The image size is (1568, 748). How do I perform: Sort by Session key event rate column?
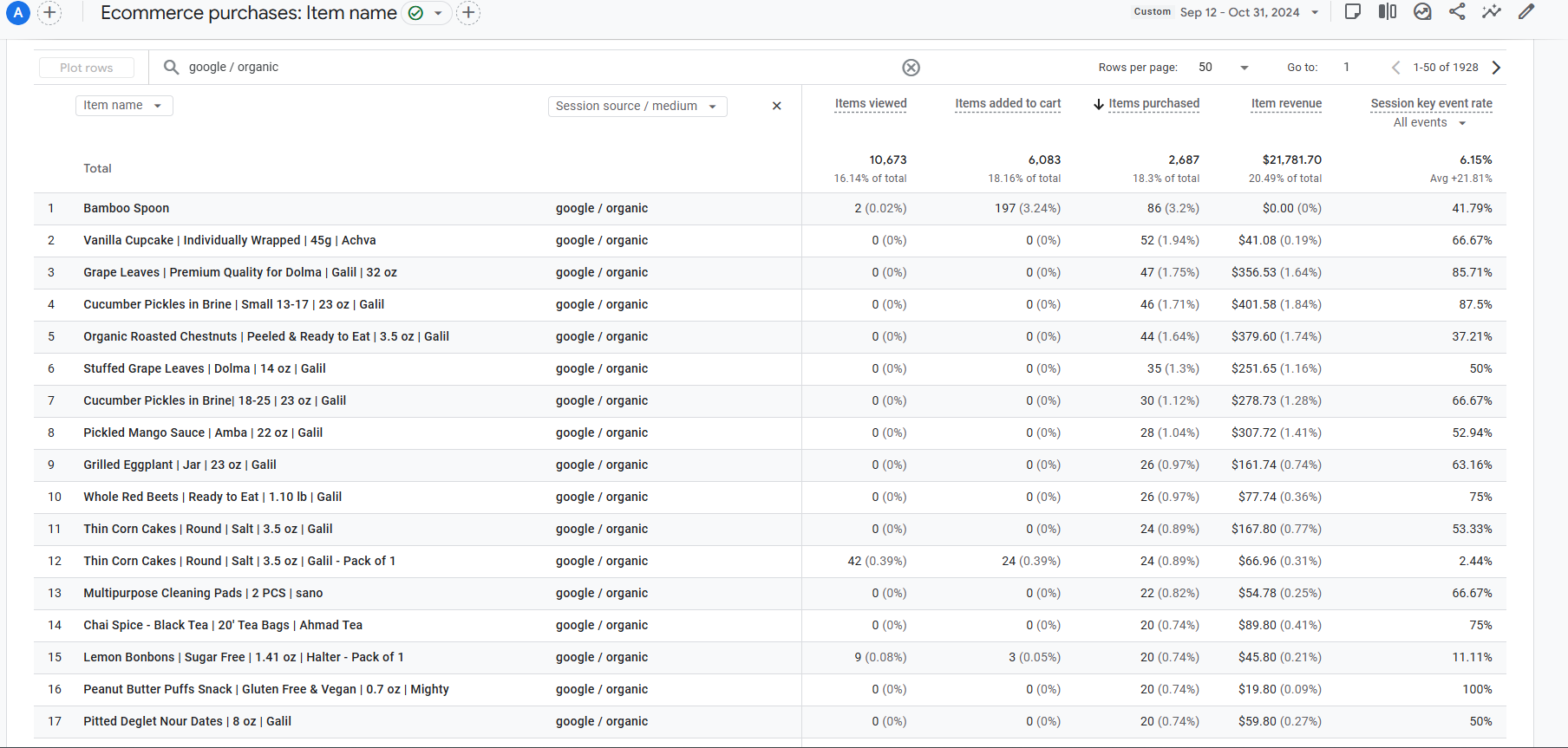click(x=1431, y=104)
